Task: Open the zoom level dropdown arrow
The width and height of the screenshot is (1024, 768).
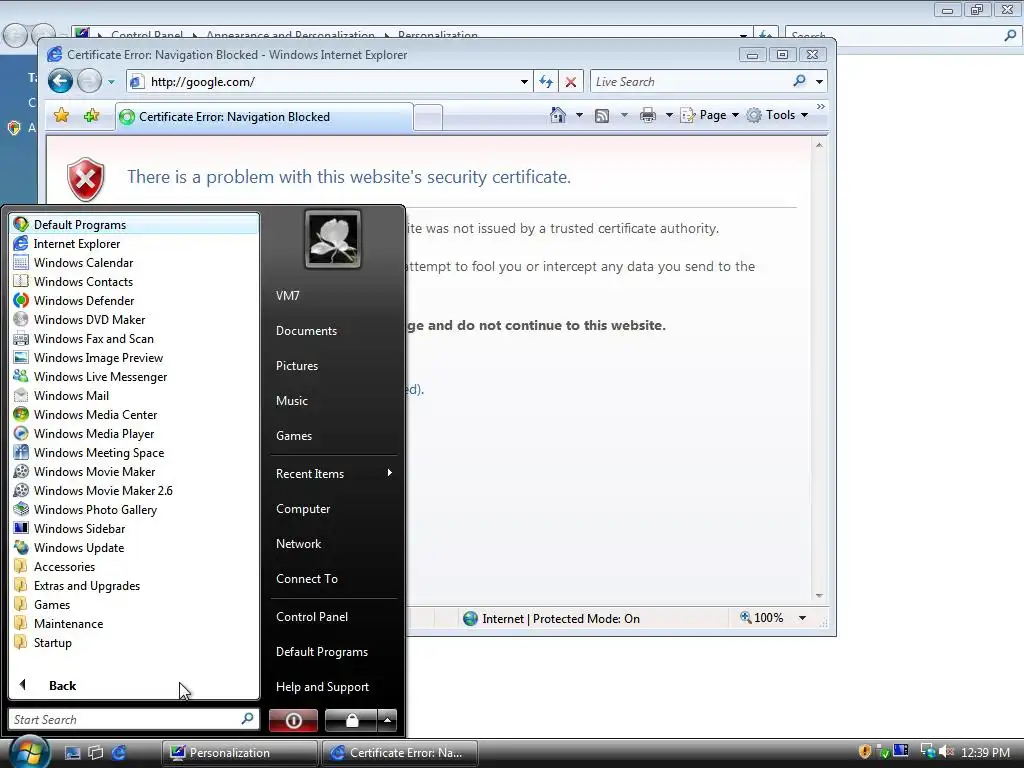Action: pos(803,618)
